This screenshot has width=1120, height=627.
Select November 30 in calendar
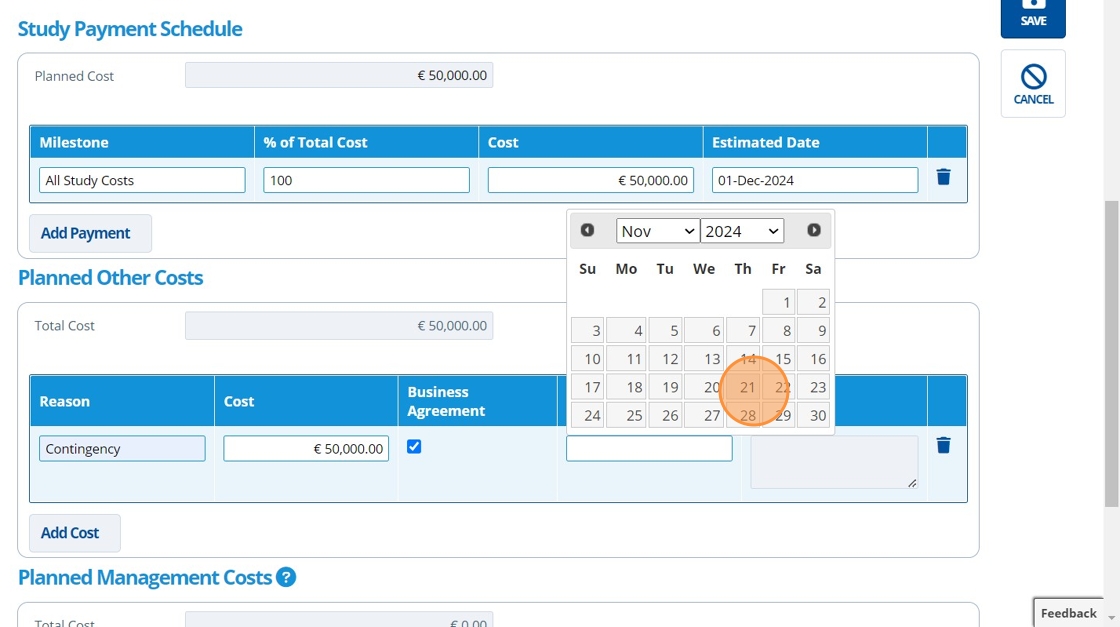click(x=814, y=415)
